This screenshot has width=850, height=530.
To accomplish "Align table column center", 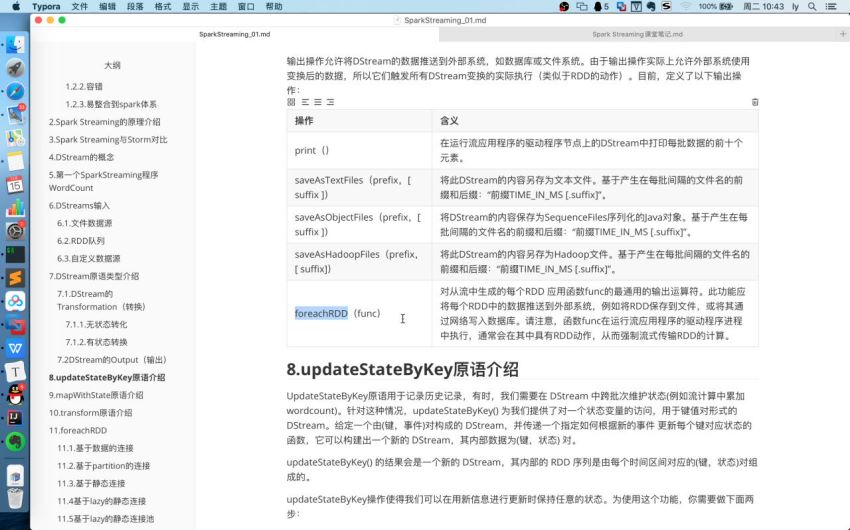I will (x=318, y=102).
